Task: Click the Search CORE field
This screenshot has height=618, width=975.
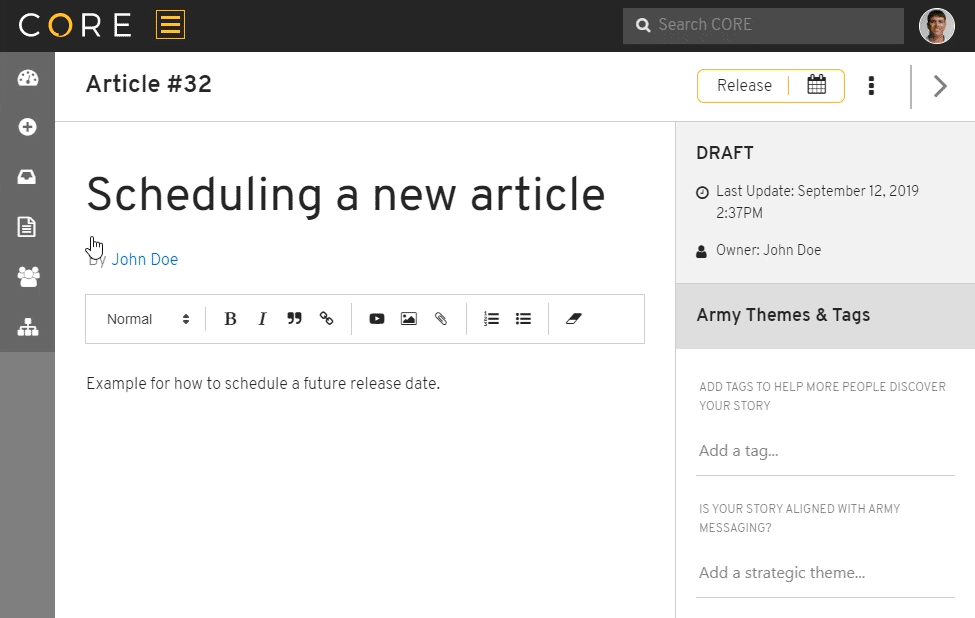Action: [x=763, y=25]
